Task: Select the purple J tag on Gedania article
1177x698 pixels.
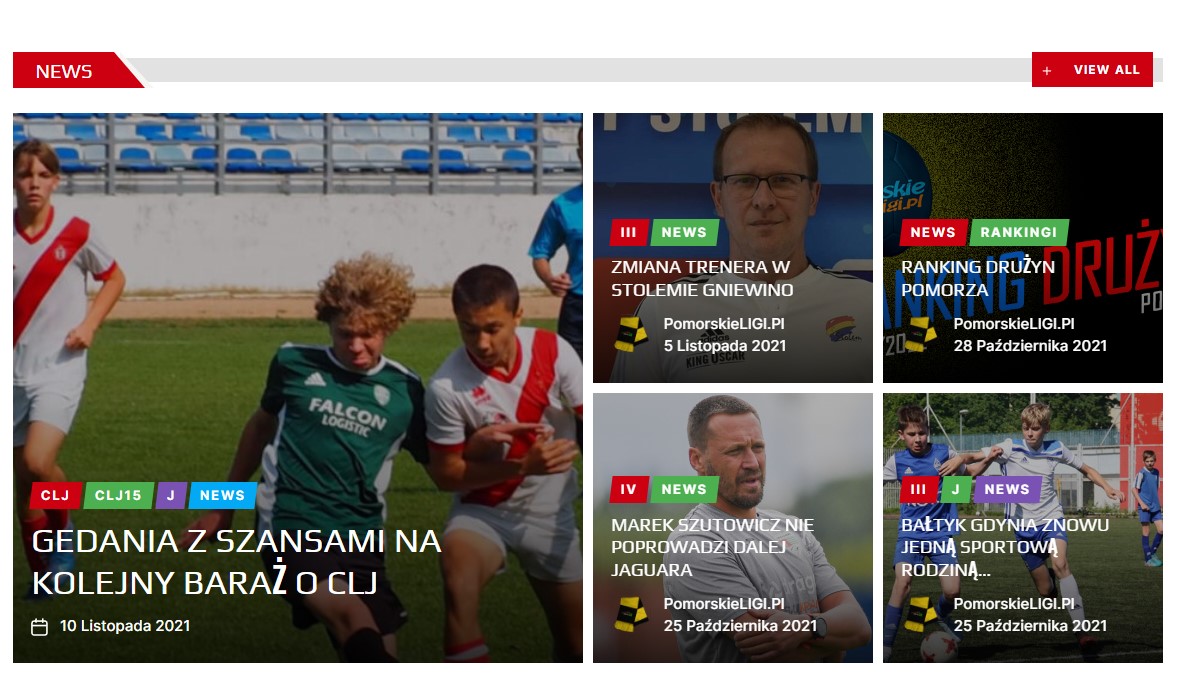Action: pyautogui.click(x=171, y=495)
